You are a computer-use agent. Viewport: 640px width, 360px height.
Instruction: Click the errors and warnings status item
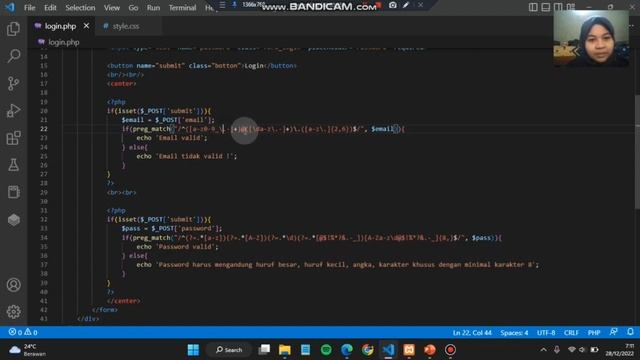[23, 332]
